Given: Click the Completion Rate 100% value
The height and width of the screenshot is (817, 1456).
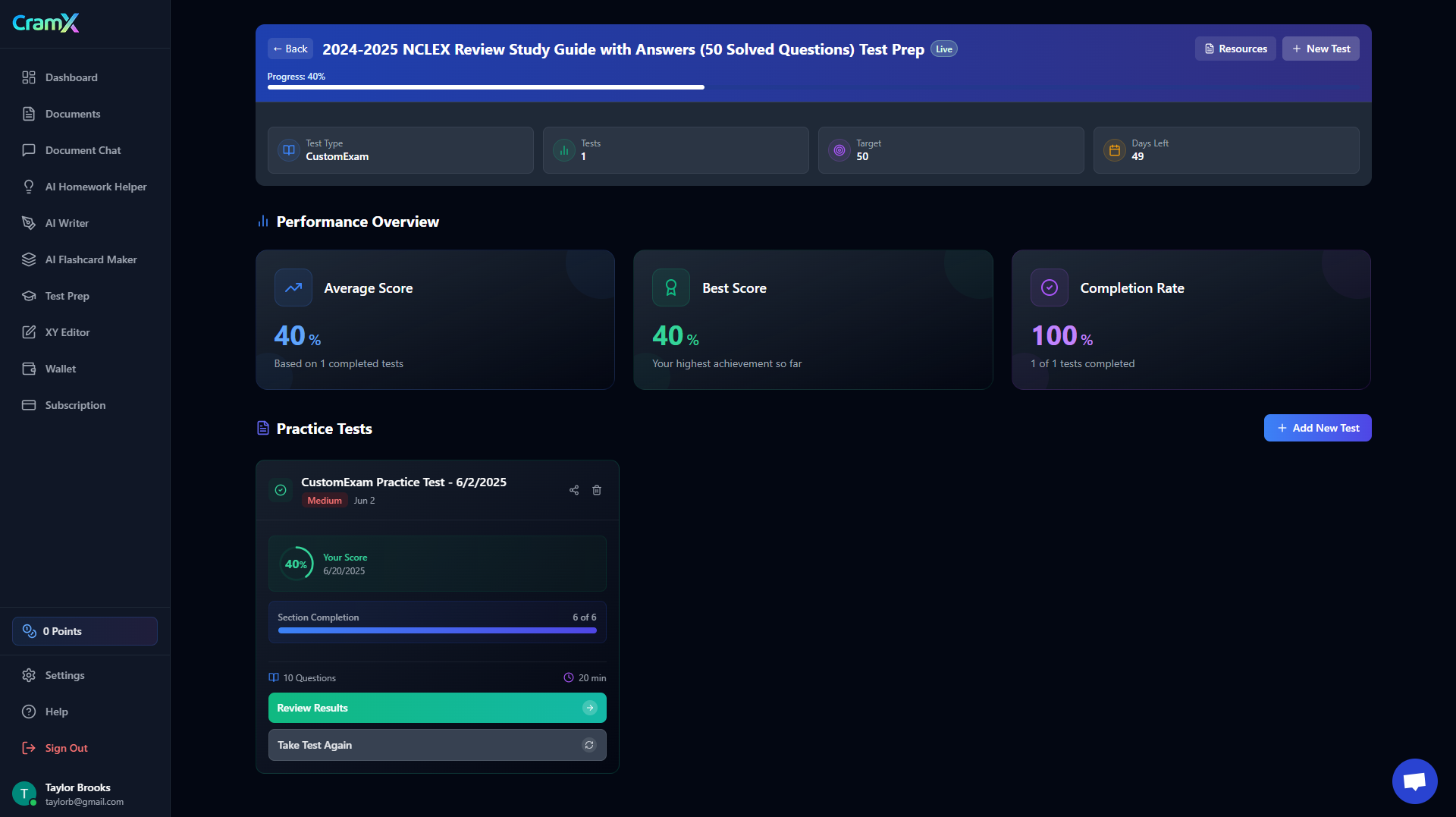Looking at the screenshot, I should [x=1062, y=336].
